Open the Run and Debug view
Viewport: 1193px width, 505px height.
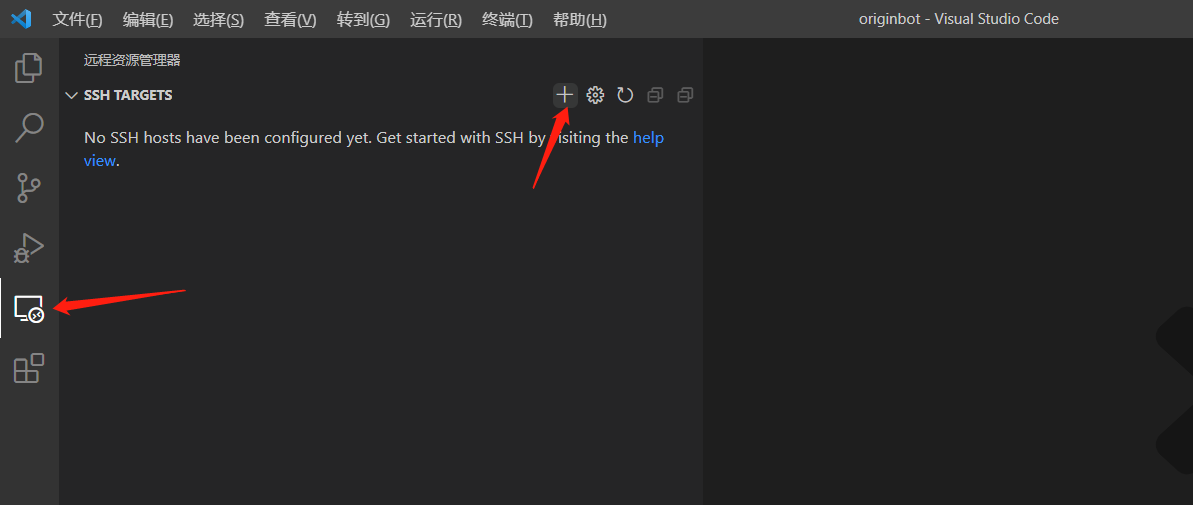[29, 247]
